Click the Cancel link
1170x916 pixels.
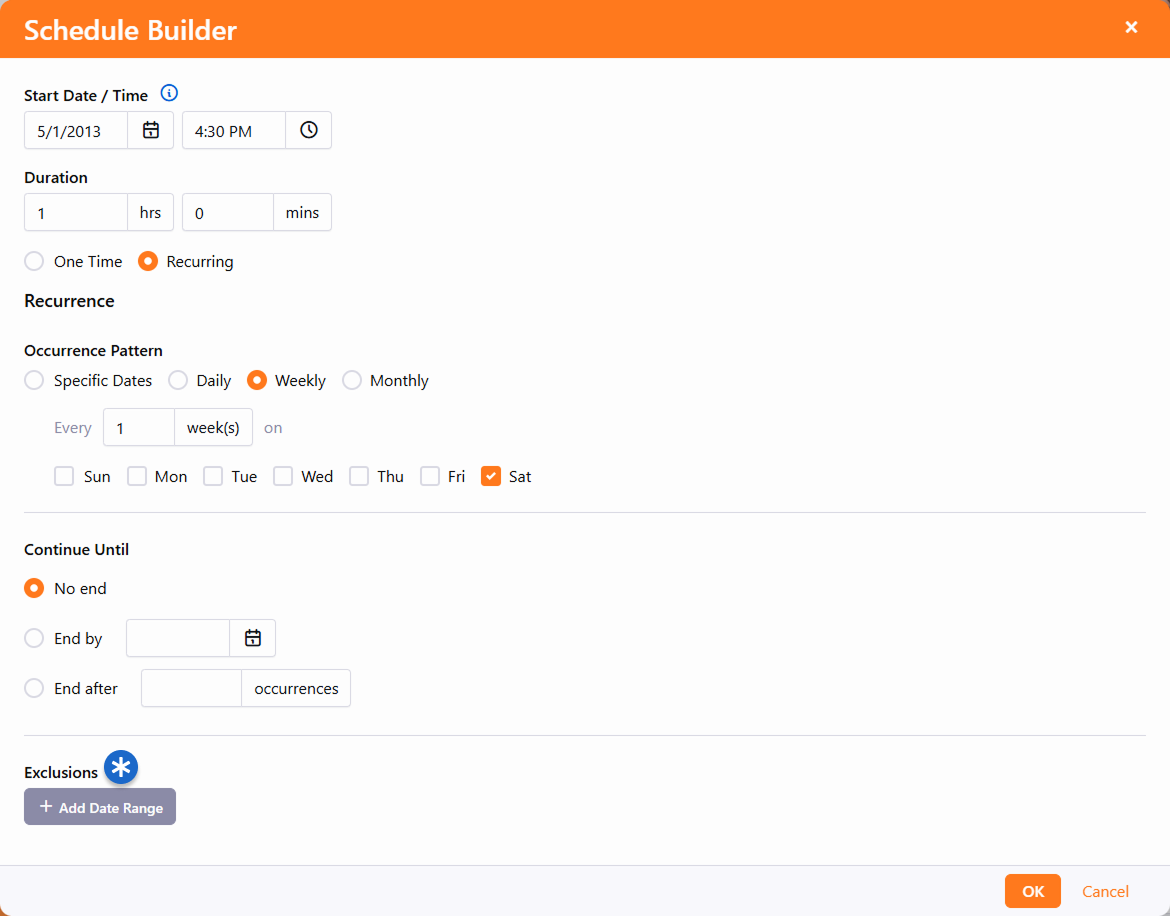coord(1105,891)
